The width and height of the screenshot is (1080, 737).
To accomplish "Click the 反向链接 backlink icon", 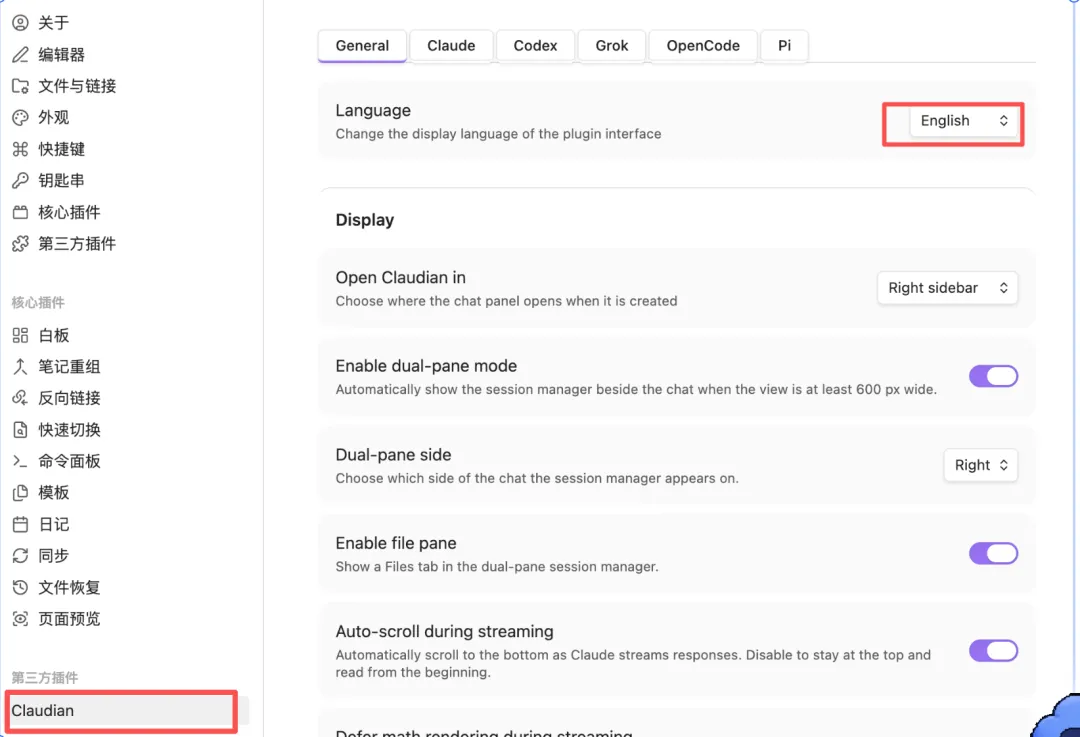I will [x=21, y=398].
